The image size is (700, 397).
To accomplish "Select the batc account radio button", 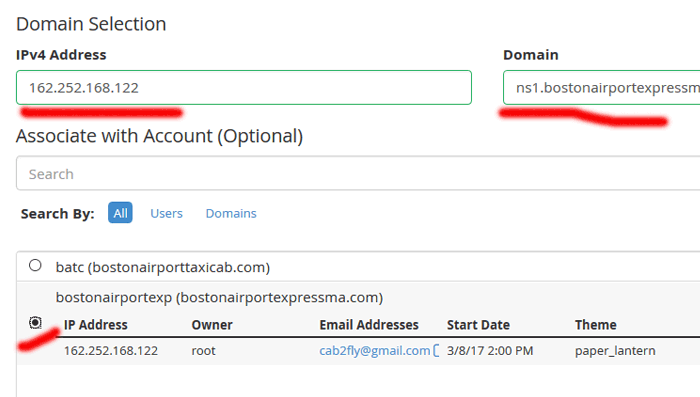I will click(x=35, y=265).
